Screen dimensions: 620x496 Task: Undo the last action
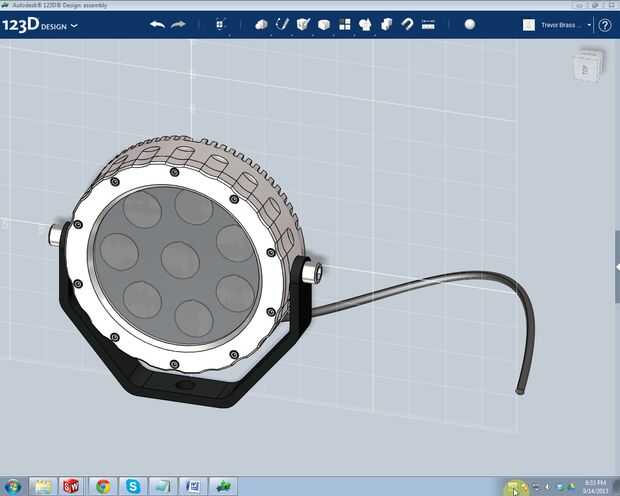pyautogui.click(x=157, y=25)
